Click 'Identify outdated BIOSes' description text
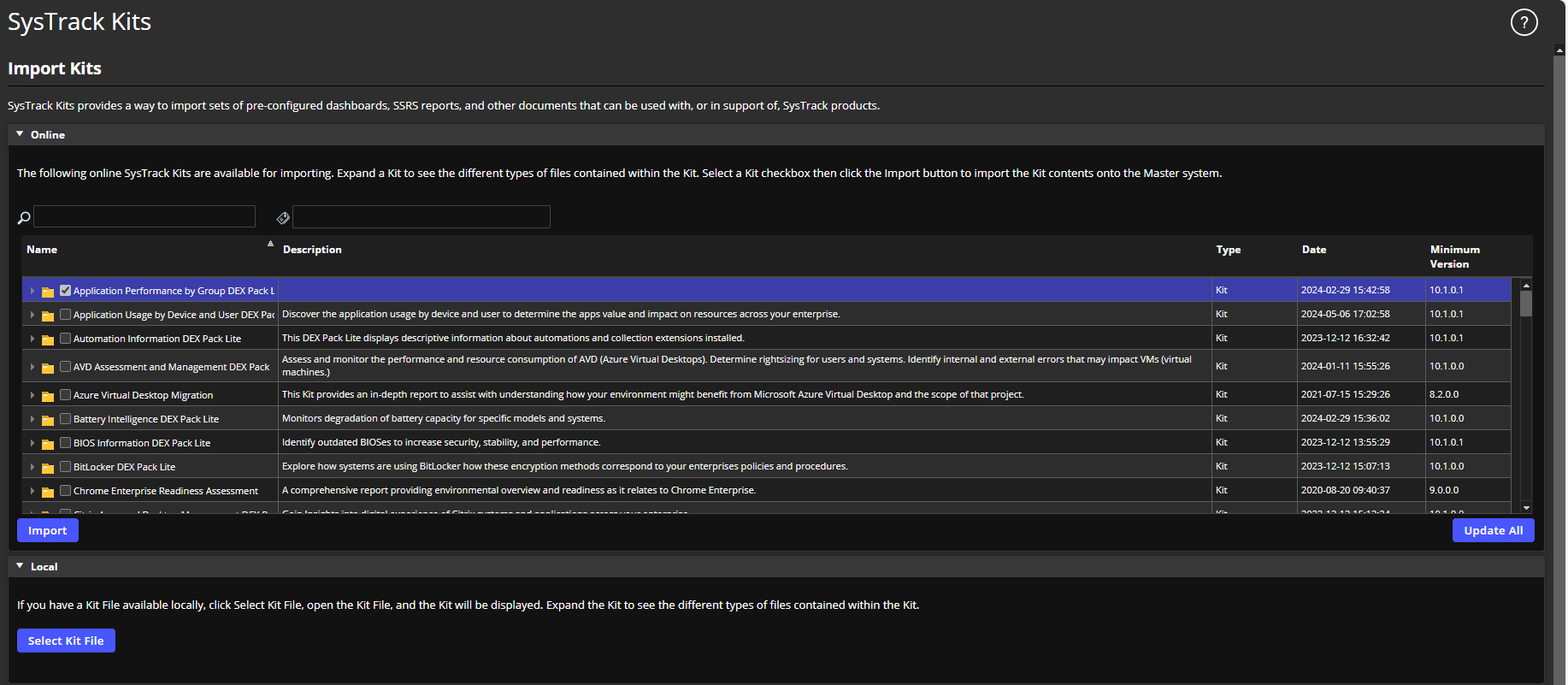The height and width of the screenshot is (685, 1568). (x=441, y=442)
